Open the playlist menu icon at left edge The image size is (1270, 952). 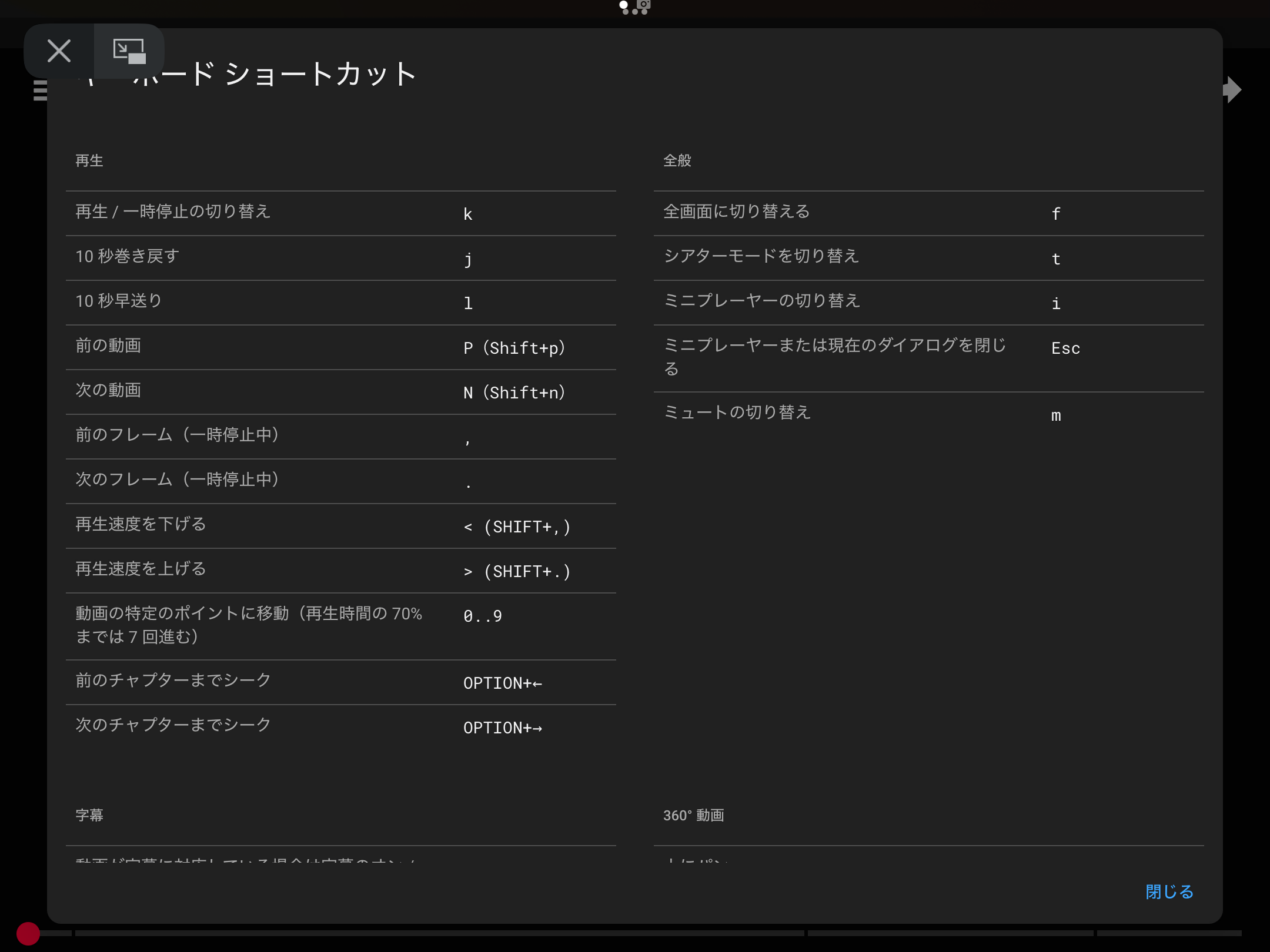tap(39, 91)
